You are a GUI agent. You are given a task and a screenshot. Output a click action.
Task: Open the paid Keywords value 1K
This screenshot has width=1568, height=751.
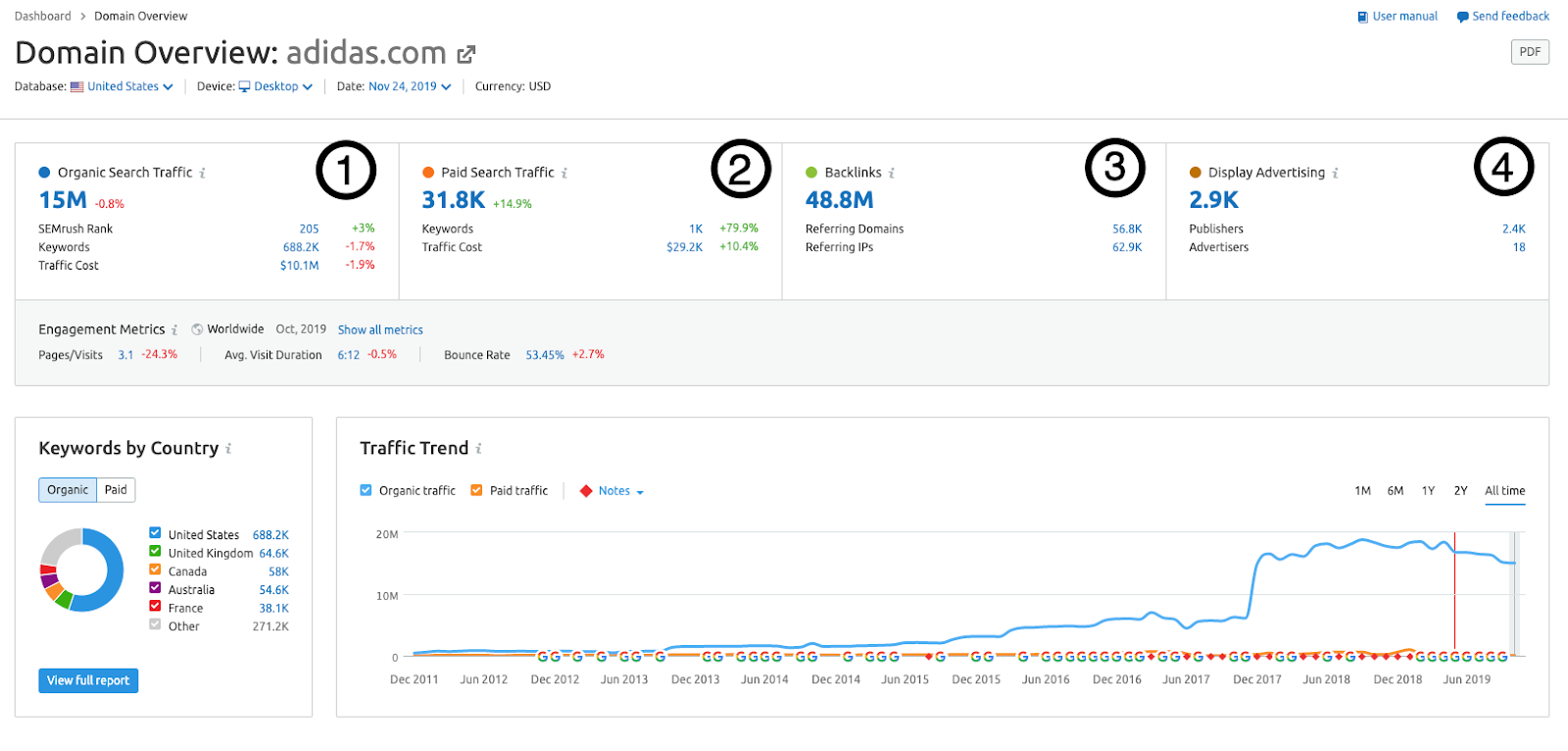coord(696,229)
